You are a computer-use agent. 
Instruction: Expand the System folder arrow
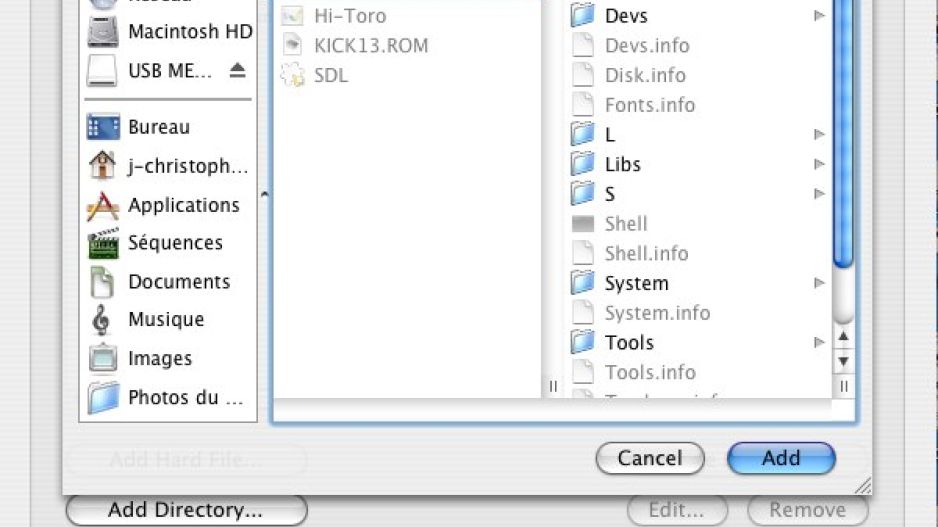pos(819,282)
